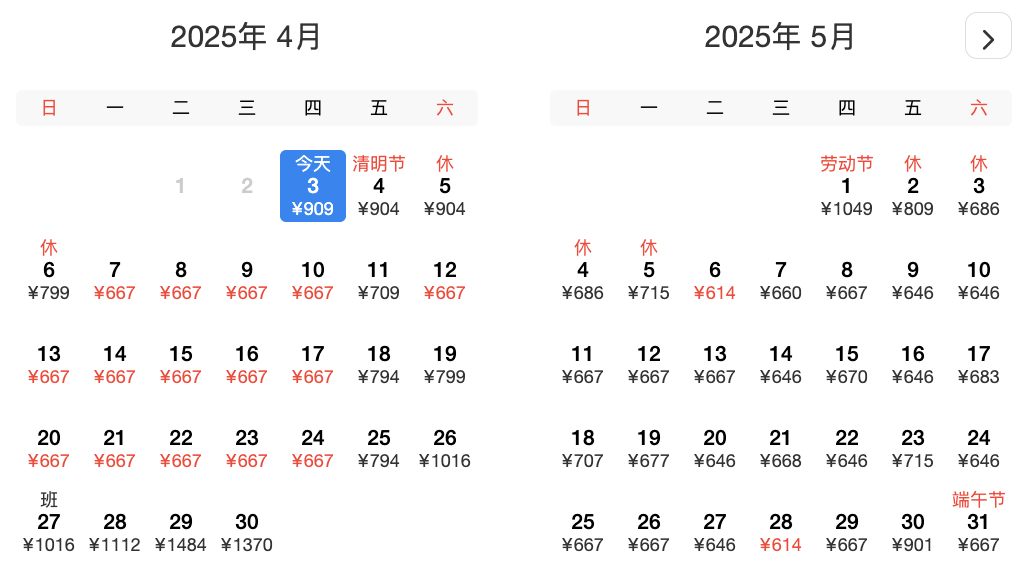Select May 4 holiday ¥686

[583, 270]
